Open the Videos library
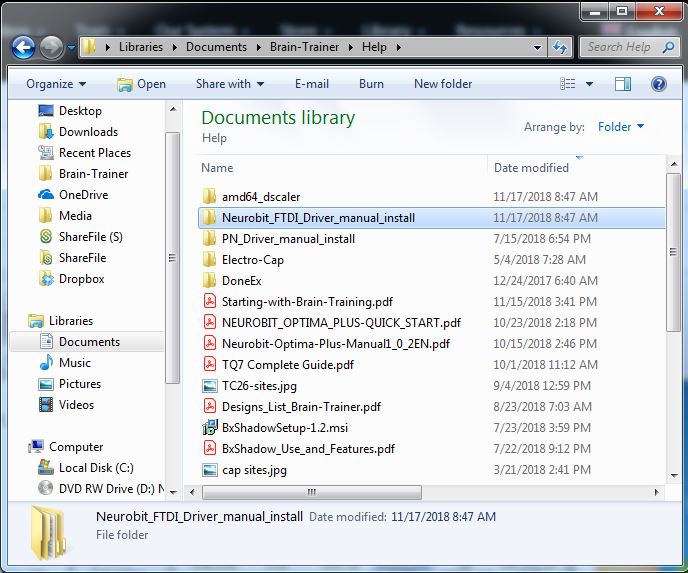 click(x=66, y=405)
